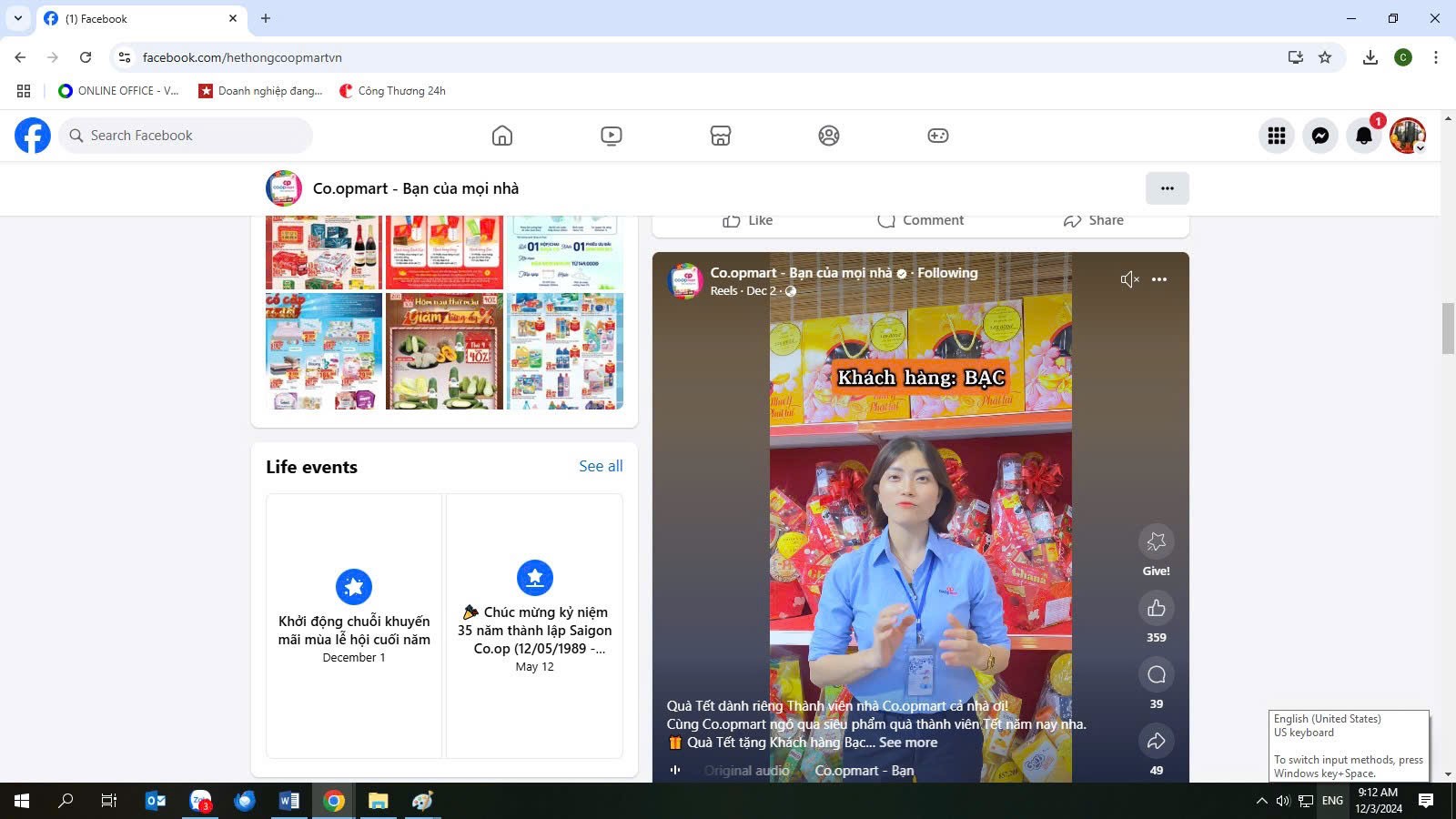
Task: Open a new browser tab
Action: click(x=266, y=18)
